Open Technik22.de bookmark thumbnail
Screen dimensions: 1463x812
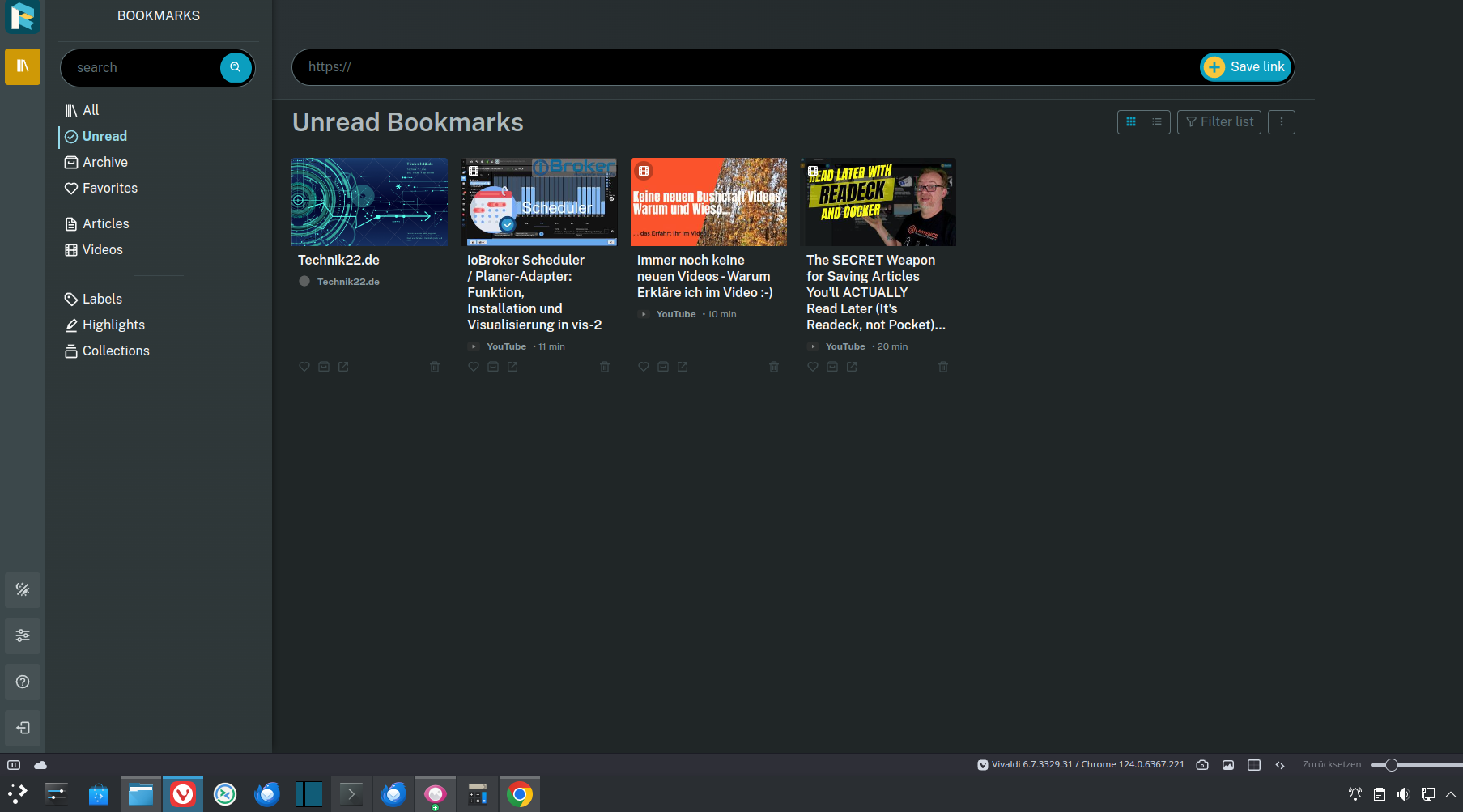pyautogui.click(x=369, y=202)
